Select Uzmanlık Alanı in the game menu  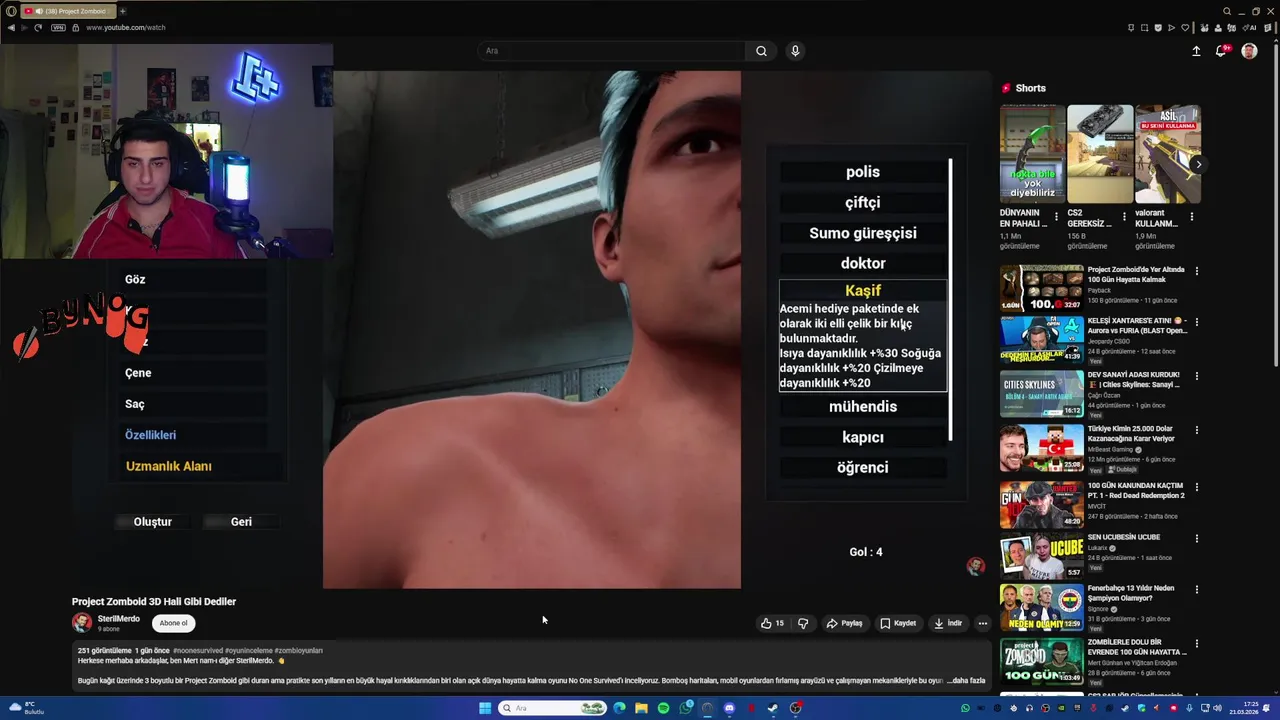point(168,466)
